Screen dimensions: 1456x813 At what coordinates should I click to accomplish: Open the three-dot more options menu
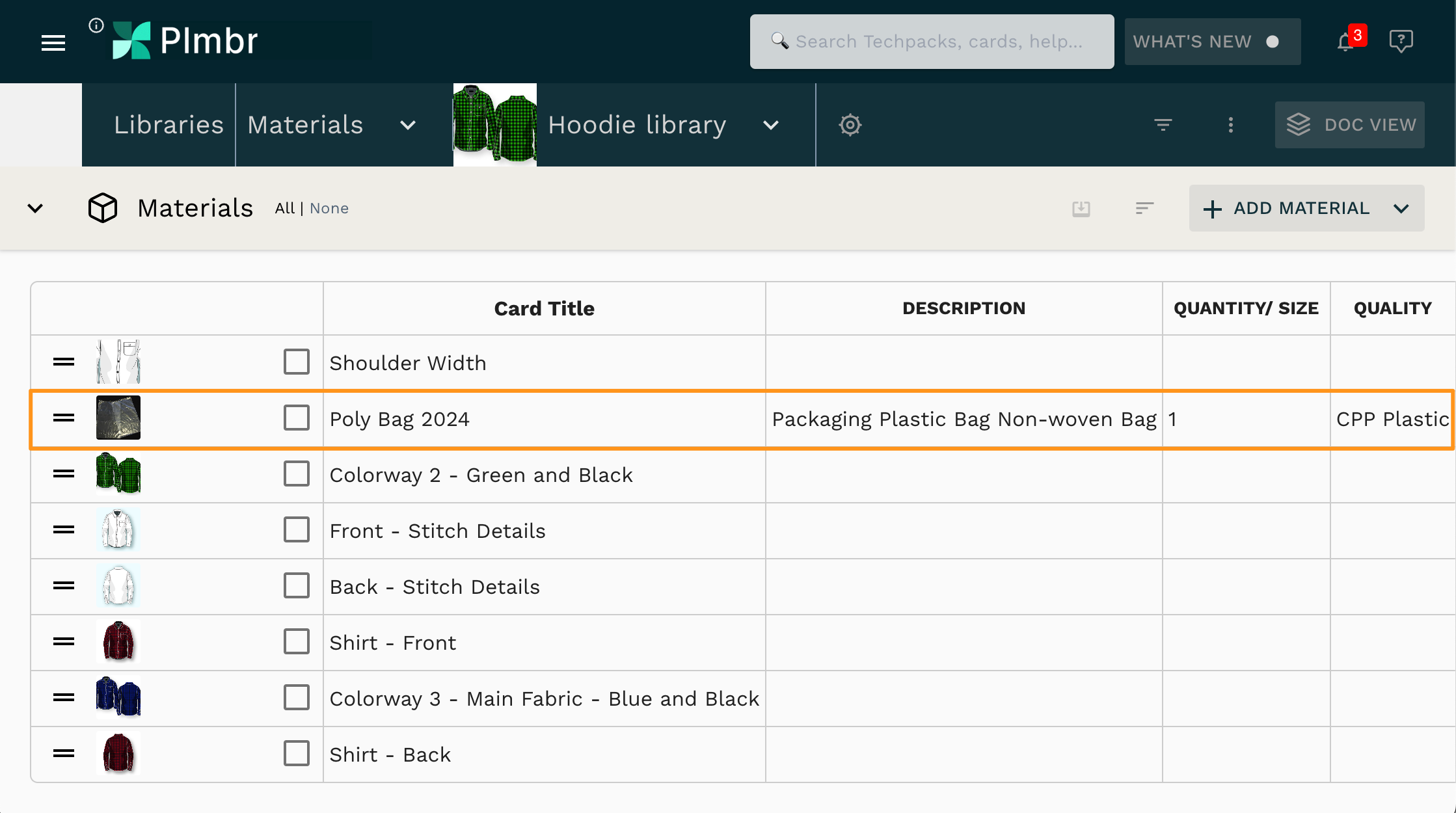(1230, 125)
